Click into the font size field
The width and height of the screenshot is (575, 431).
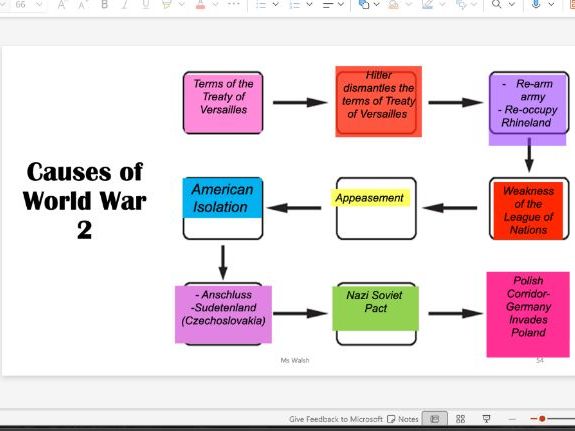coord(21,4)
